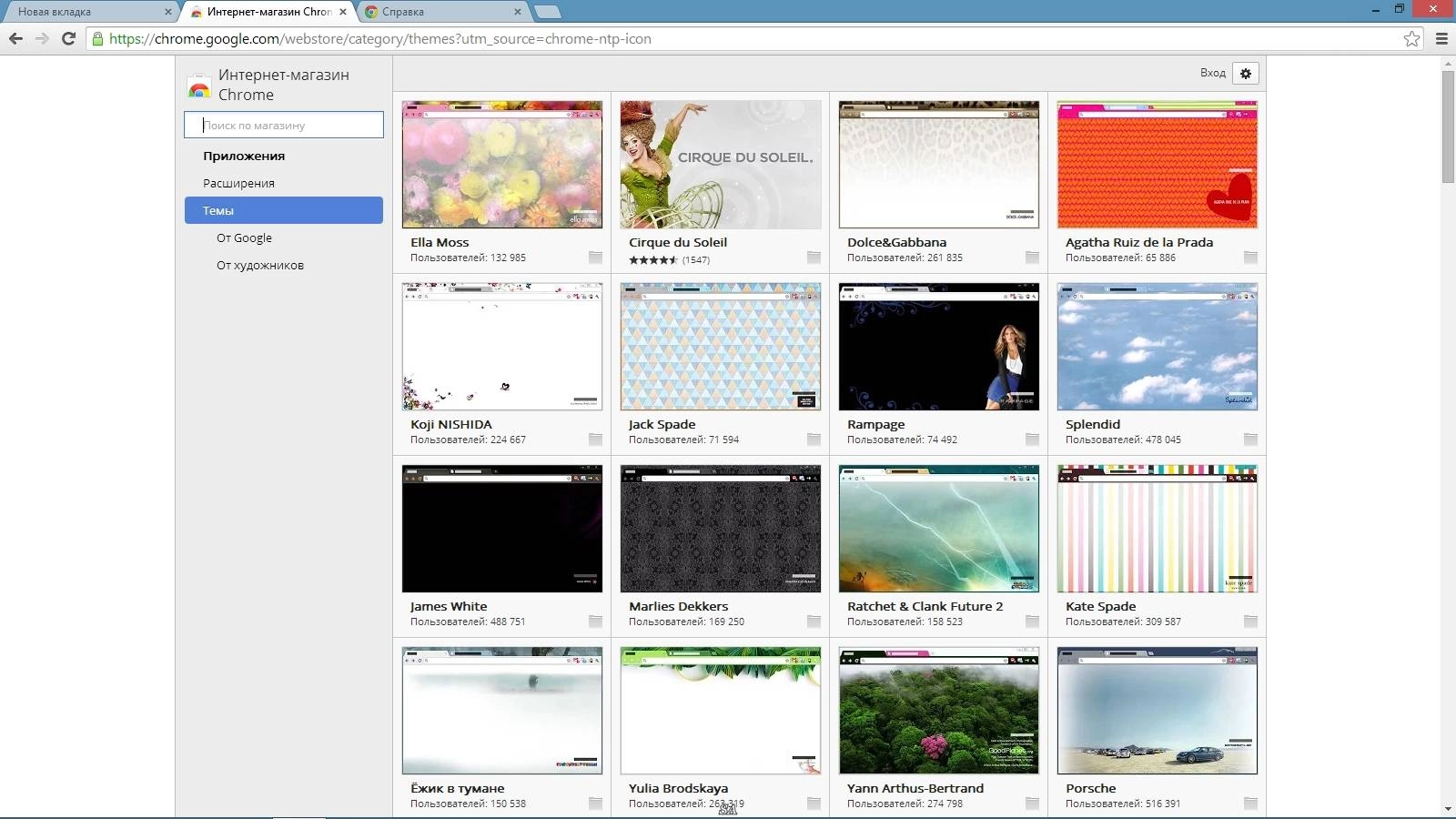Open the Splendid clouds theme thumbnail
The image size is (1456, 819).
pyautogui.click(x=1158, y=347)
